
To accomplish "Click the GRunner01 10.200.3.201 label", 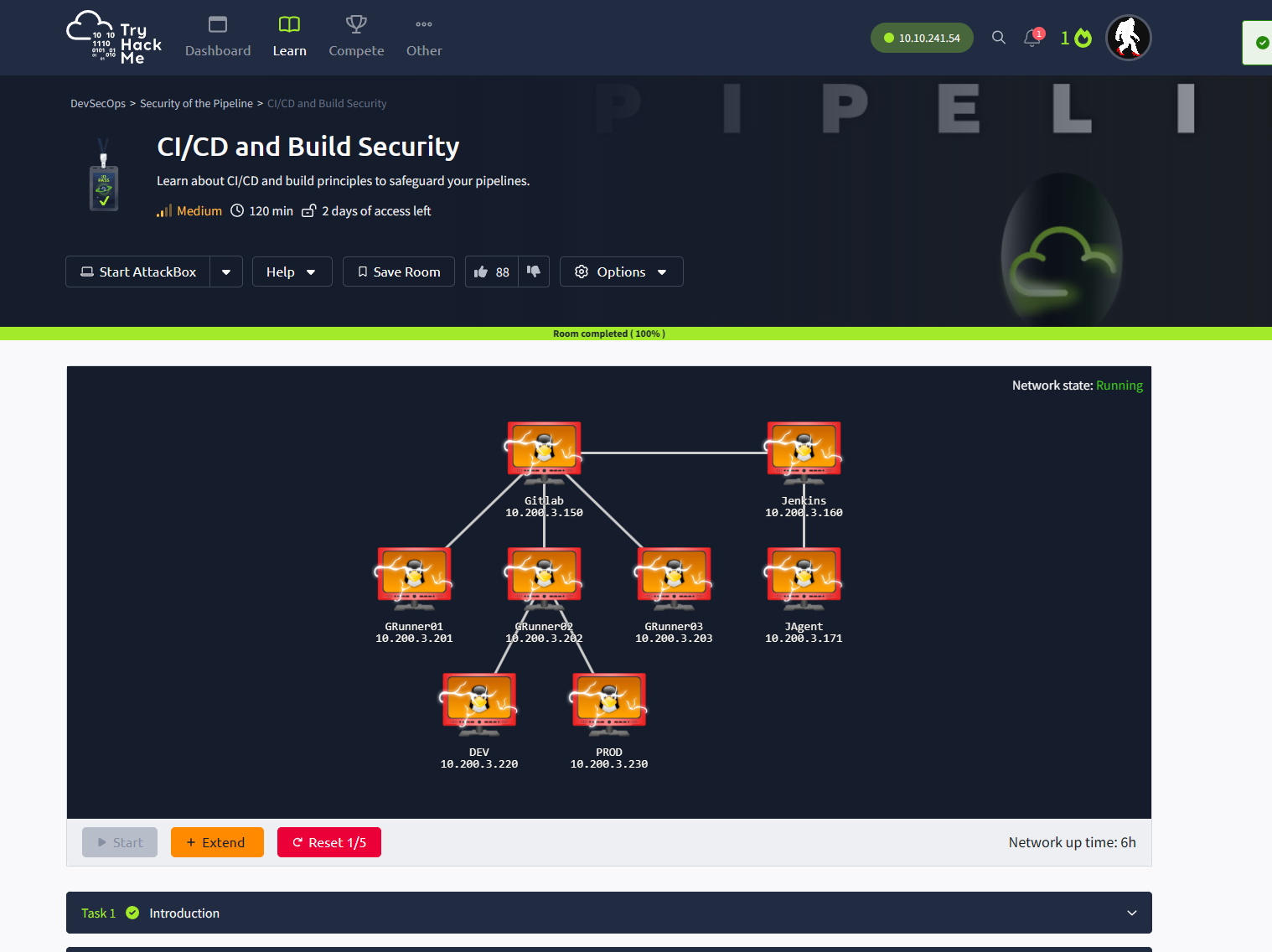I will 414,633.
